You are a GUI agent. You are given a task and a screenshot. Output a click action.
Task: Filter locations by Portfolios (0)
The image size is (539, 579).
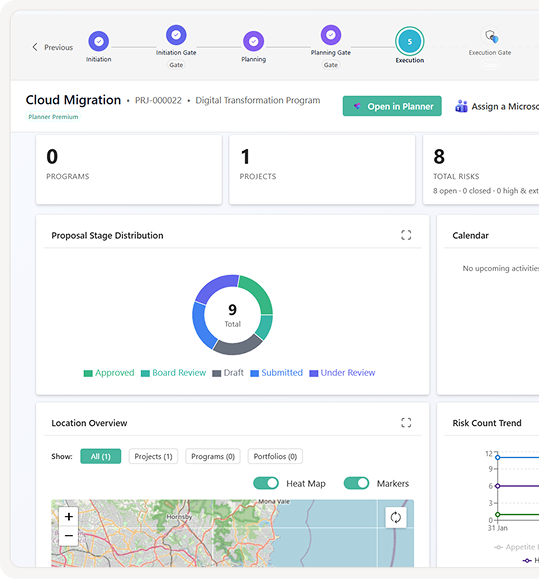click(275, 456)
